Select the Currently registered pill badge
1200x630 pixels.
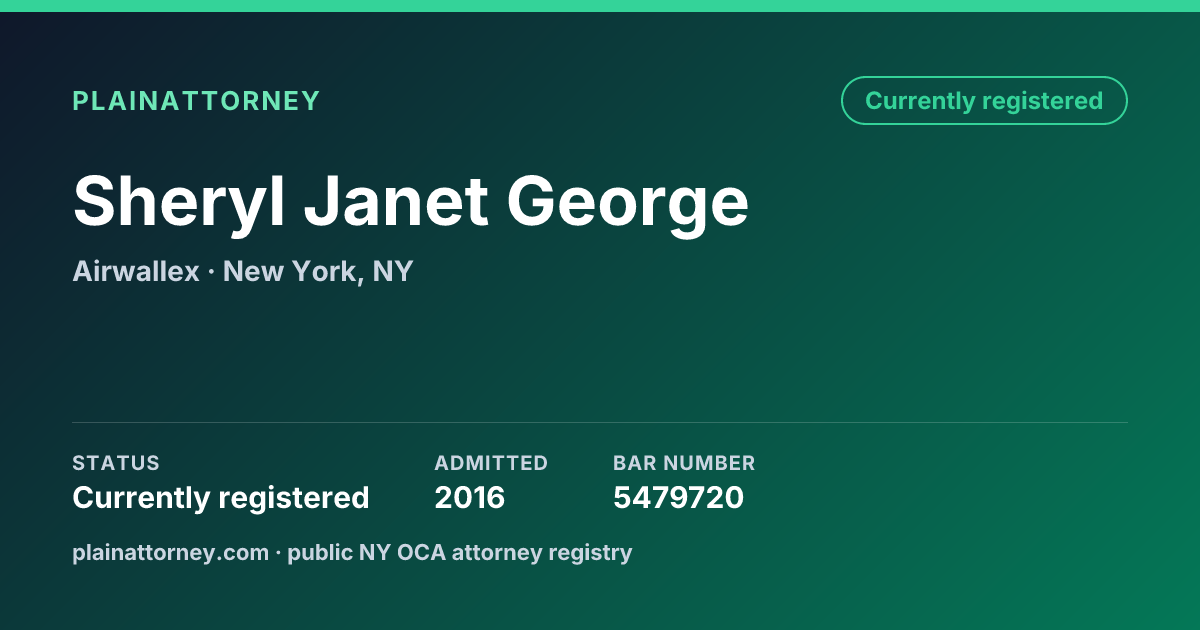(x=984, y=101)
